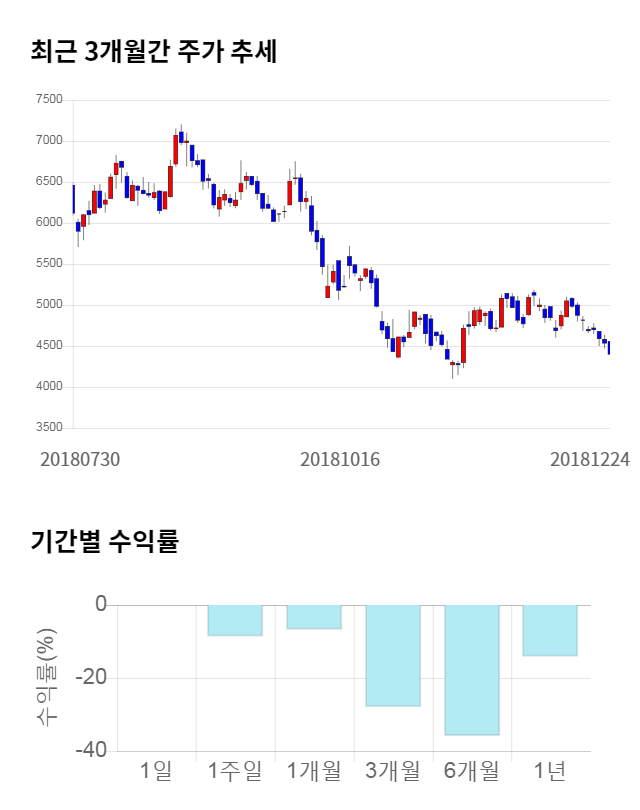Select the 20181224 end date label
Screen dimensions: 640x810
coord(590,459)
